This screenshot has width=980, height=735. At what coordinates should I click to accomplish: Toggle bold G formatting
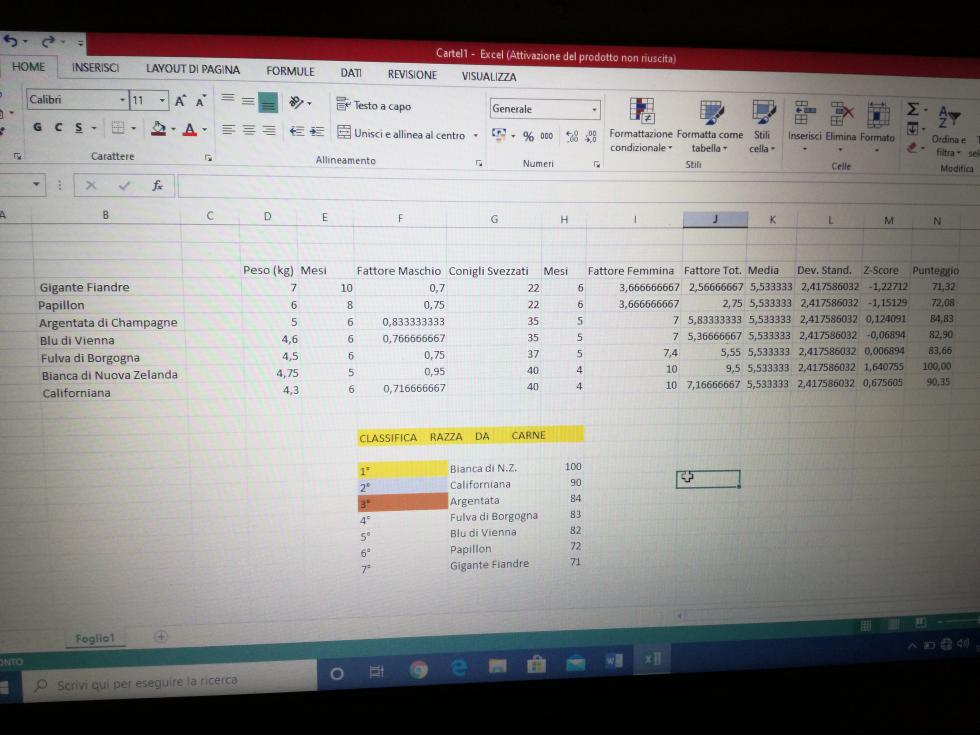point(37,127)
